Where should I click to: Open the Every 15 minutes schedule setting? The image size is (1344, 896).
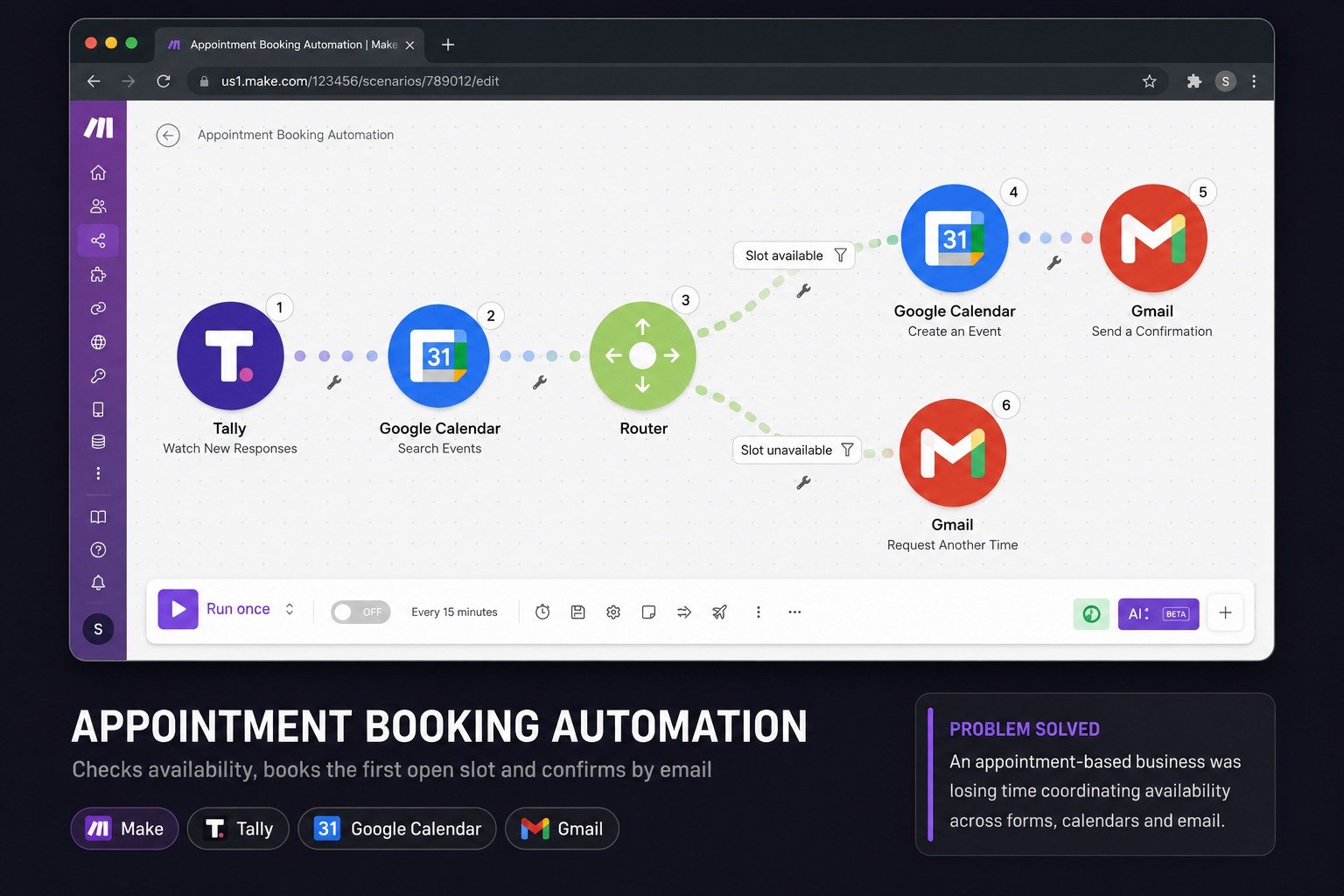point(454,612)
